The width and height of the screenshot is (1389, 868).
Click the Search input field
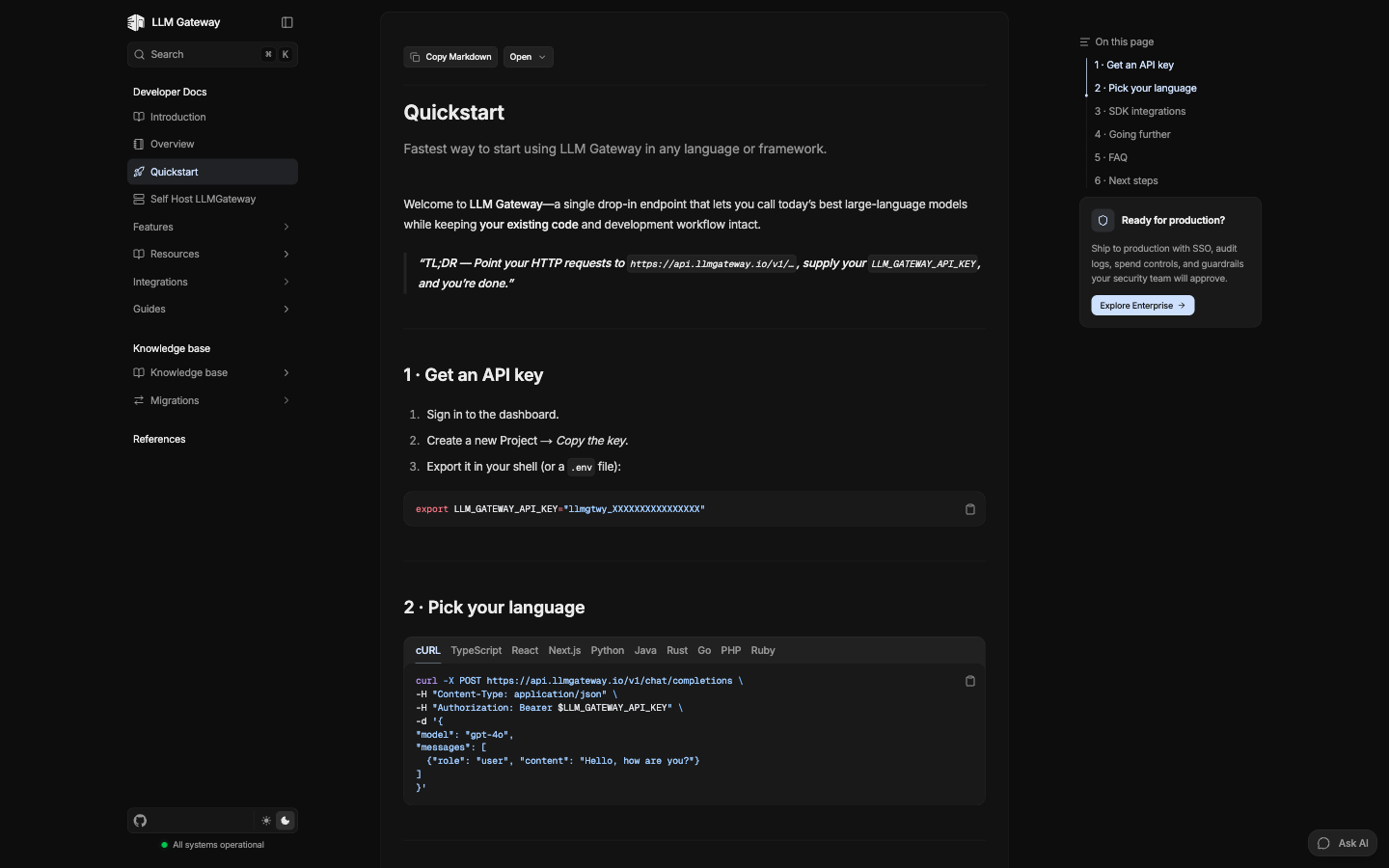212,55
